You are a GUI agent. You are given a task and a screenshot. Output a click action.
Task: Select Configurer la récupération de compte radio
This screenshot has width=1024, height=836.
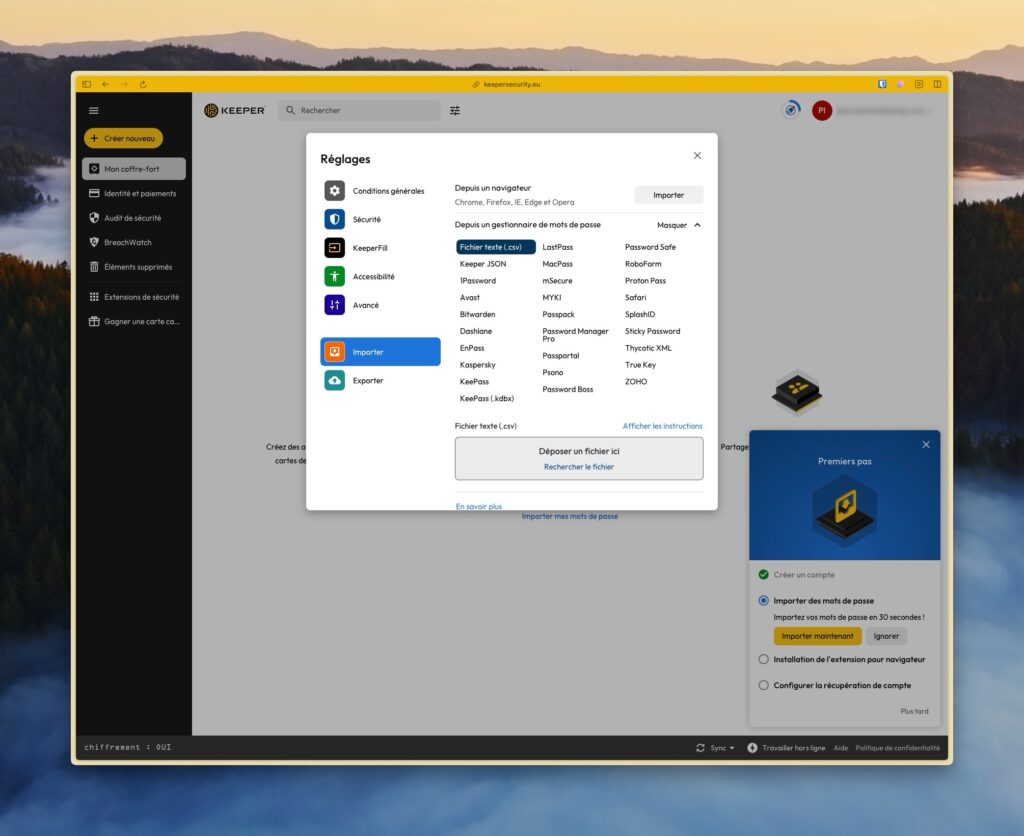tap(763, 685)
